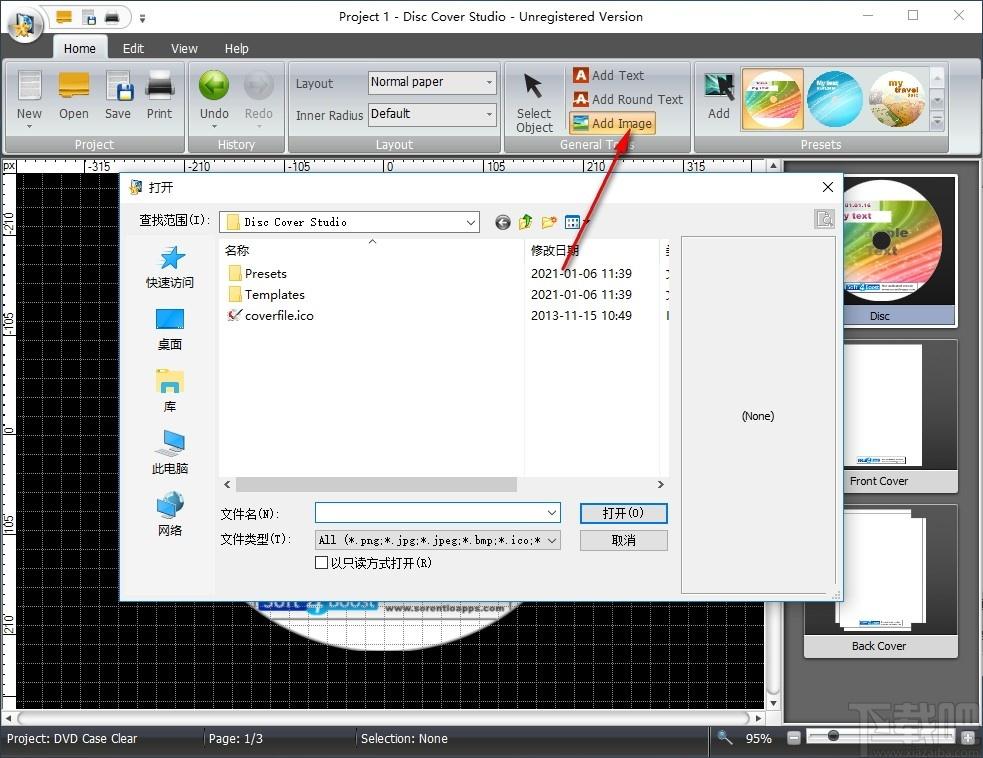983x758 pixels.
Task: Create a new folder in dialog toolbar
Action: coord(549,222)
